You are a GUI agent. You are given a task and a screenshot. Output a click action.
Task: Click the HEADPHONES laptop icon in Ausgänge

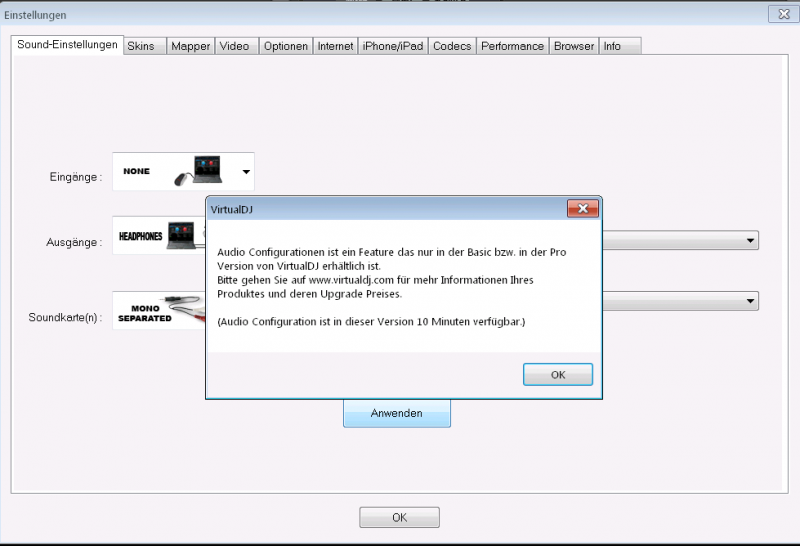182,235
